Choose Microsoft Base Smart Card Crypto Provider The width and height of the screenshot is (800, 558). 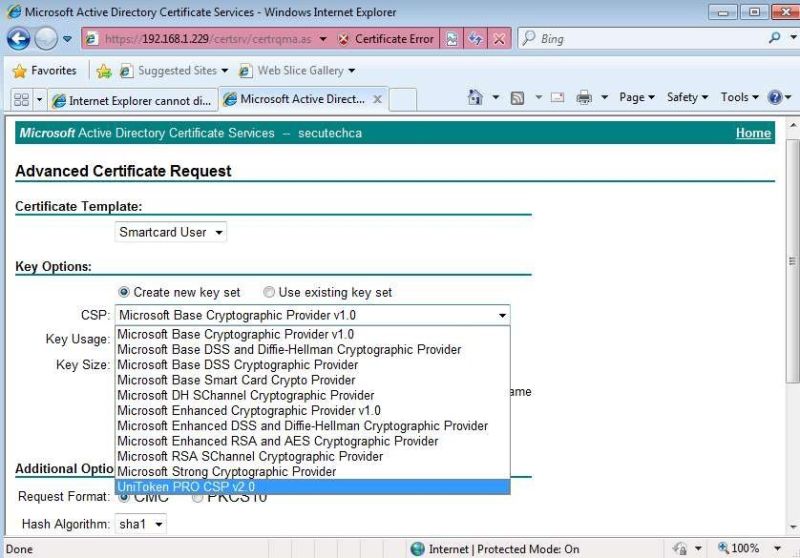pos(312,380)
